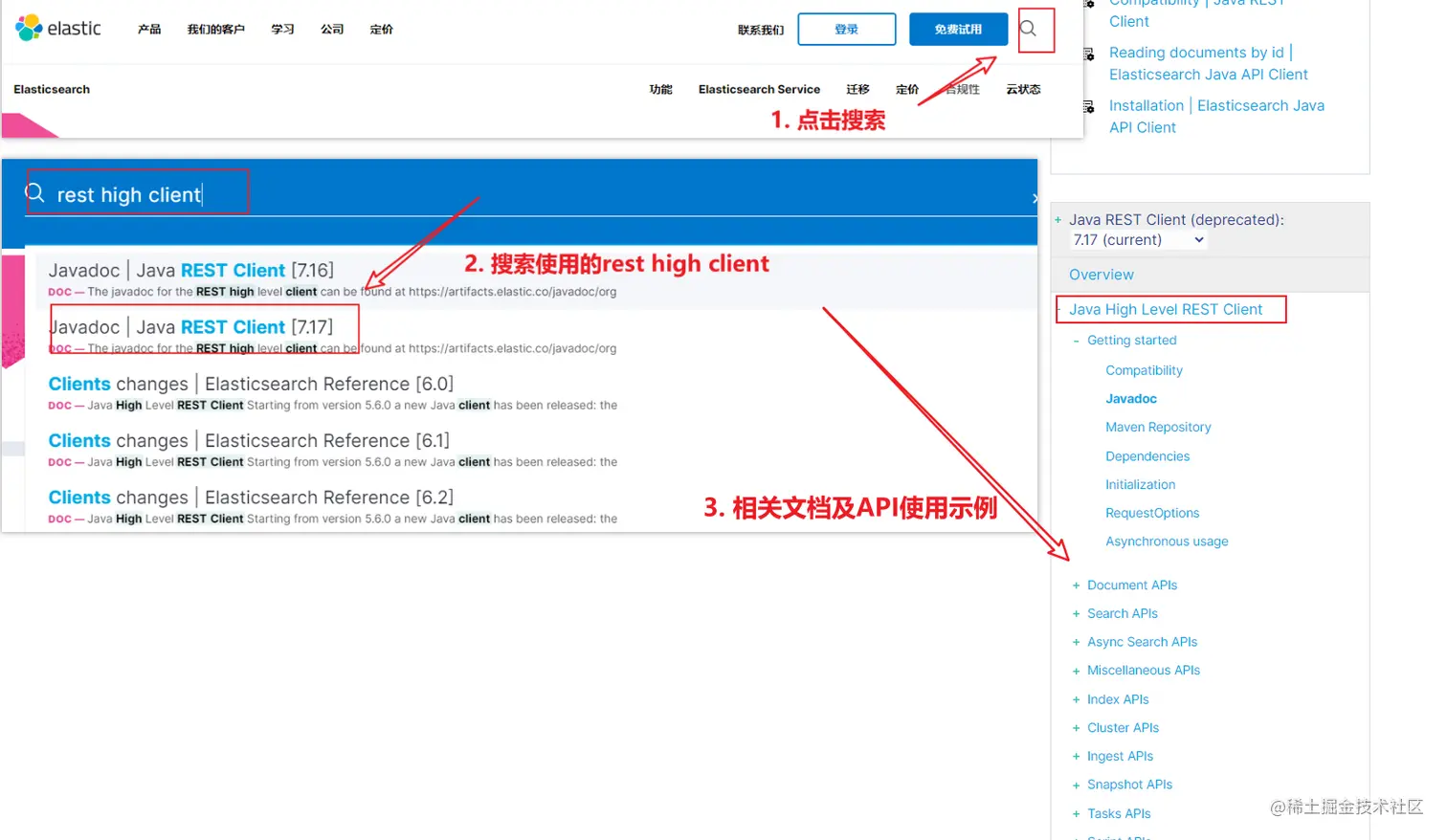Click the 联系我们 link
1447x840 pixels.
coord(761,30)
